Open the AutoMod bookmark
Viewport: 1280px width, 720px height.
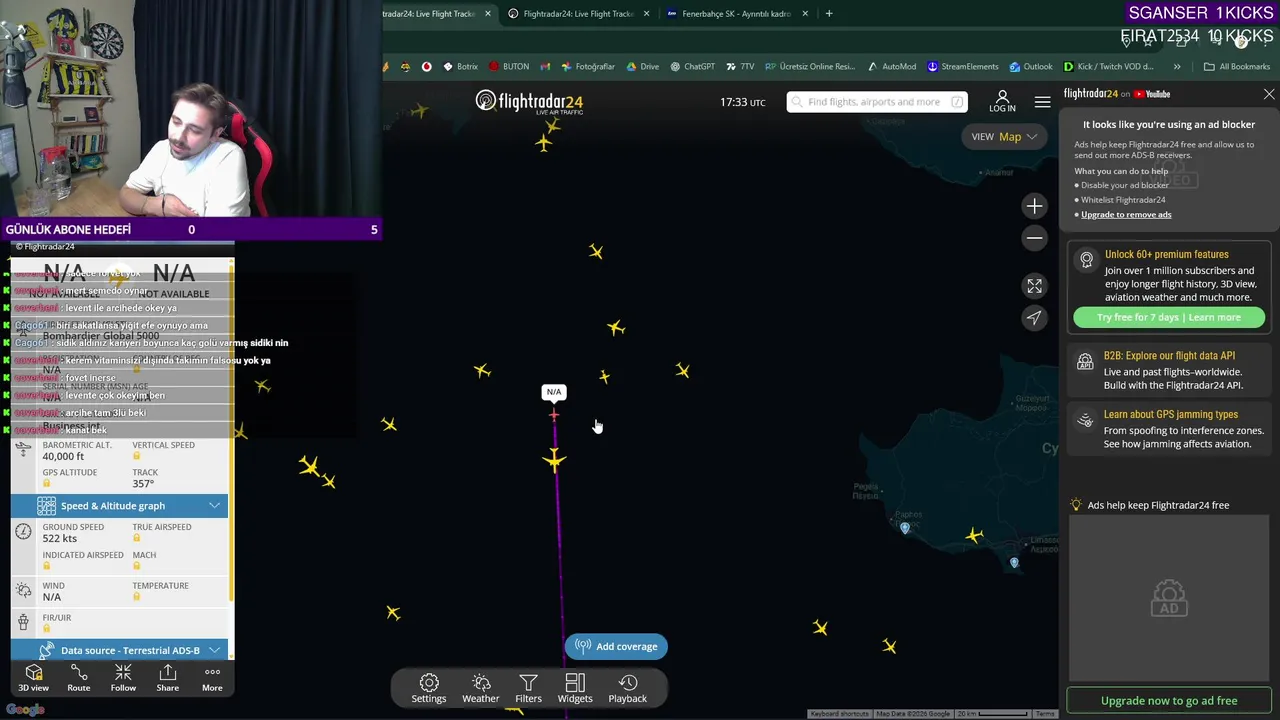click(x=892, y=67)
